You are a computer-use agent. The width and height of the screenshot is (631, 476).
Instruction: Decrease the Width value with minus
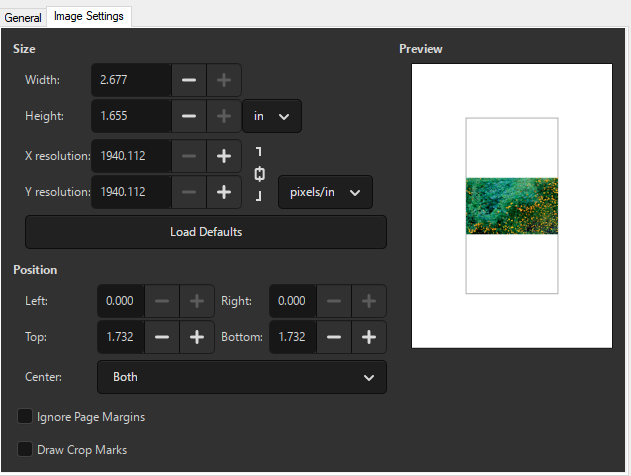click(189, 80)
